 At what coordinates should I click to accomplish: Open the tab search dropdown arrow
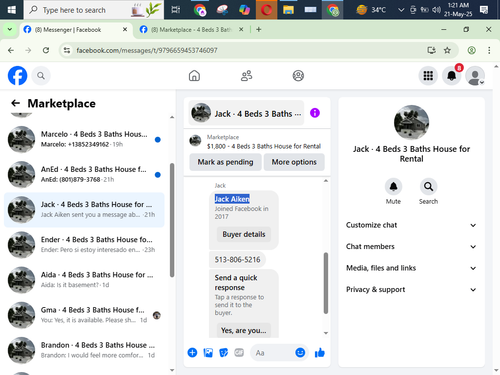click(x=10, y=30)
